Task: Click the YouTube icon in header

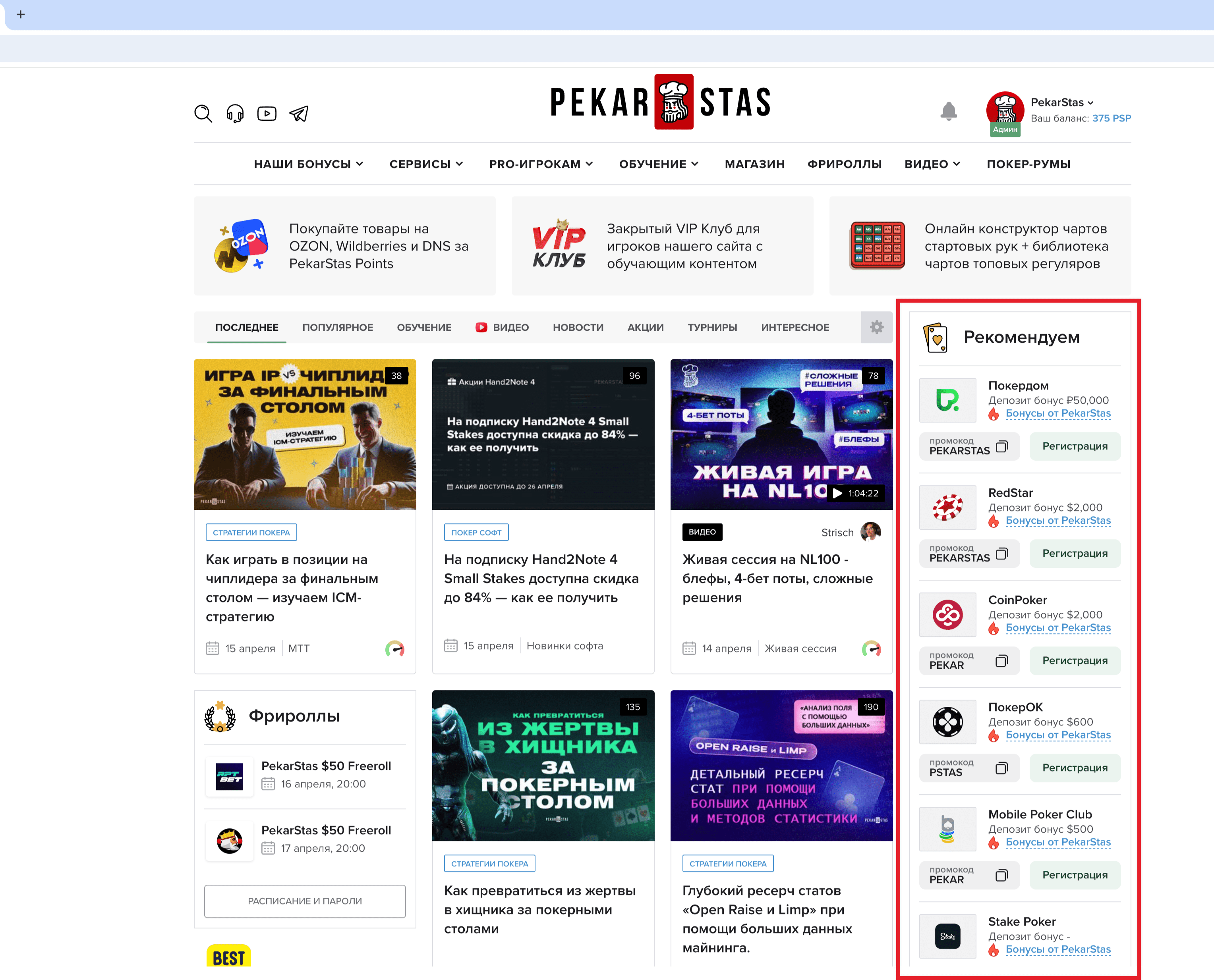Action: (x=267, y=114)
